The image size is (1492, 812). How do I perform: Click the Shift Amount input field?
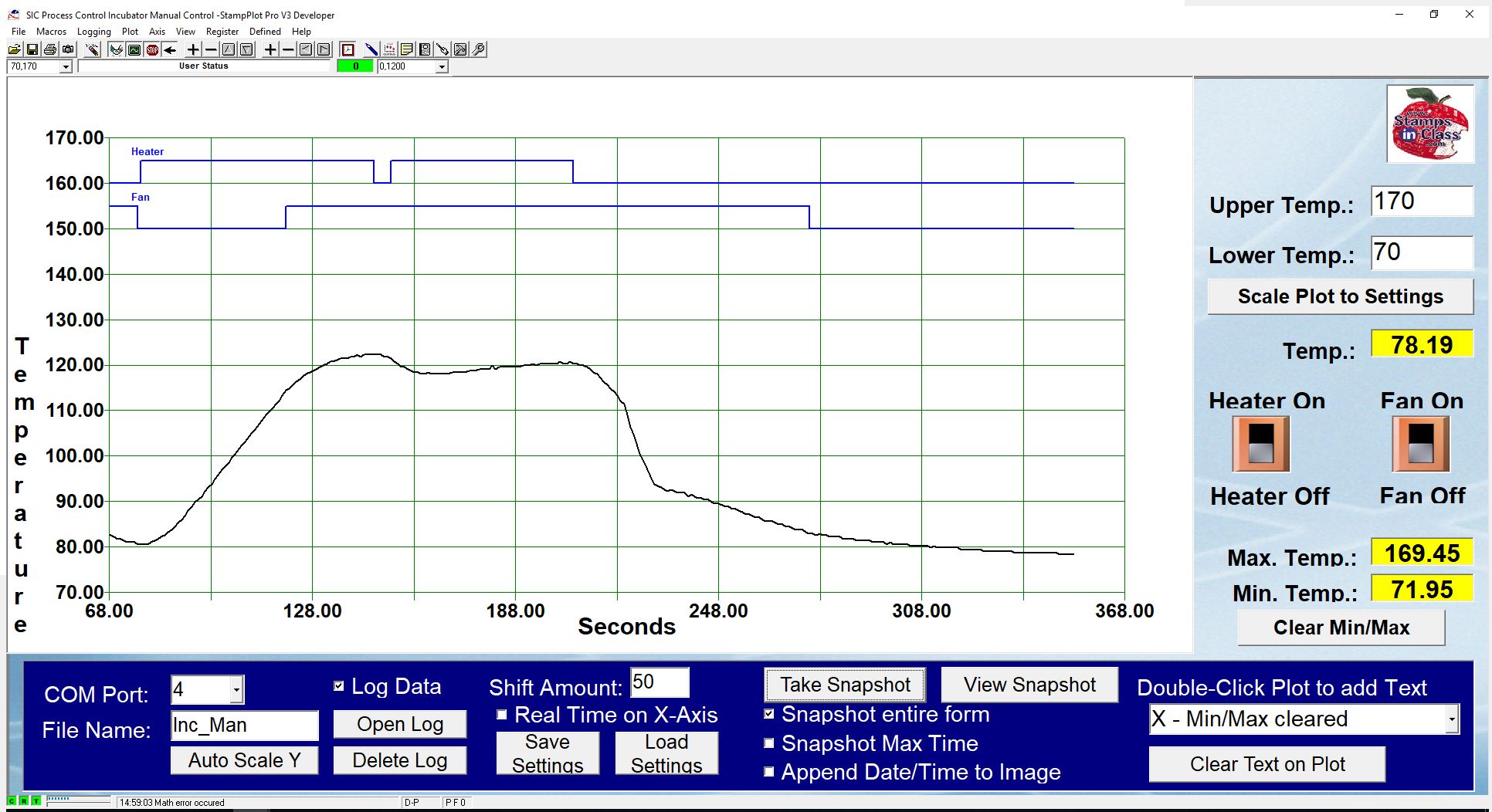(660, 682)
